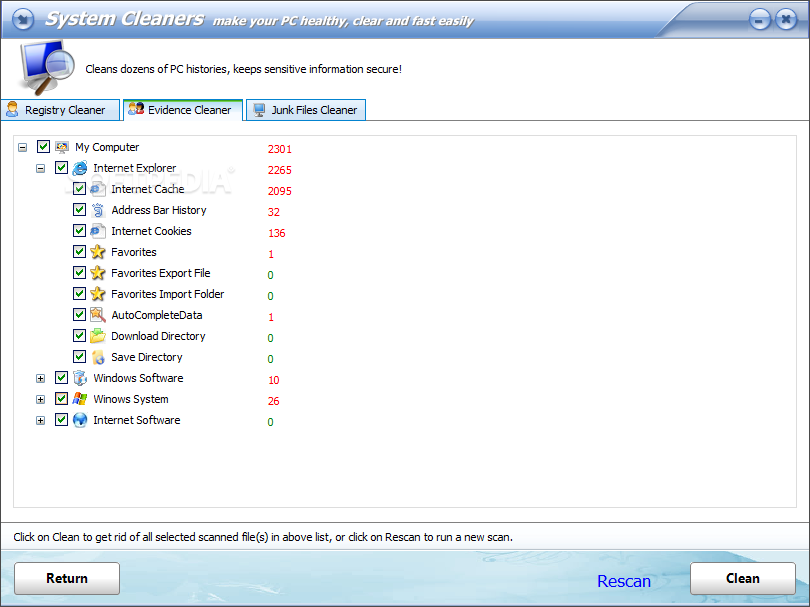Select the Internet Cache row label
Screen dimensions: 810x607
148,189
